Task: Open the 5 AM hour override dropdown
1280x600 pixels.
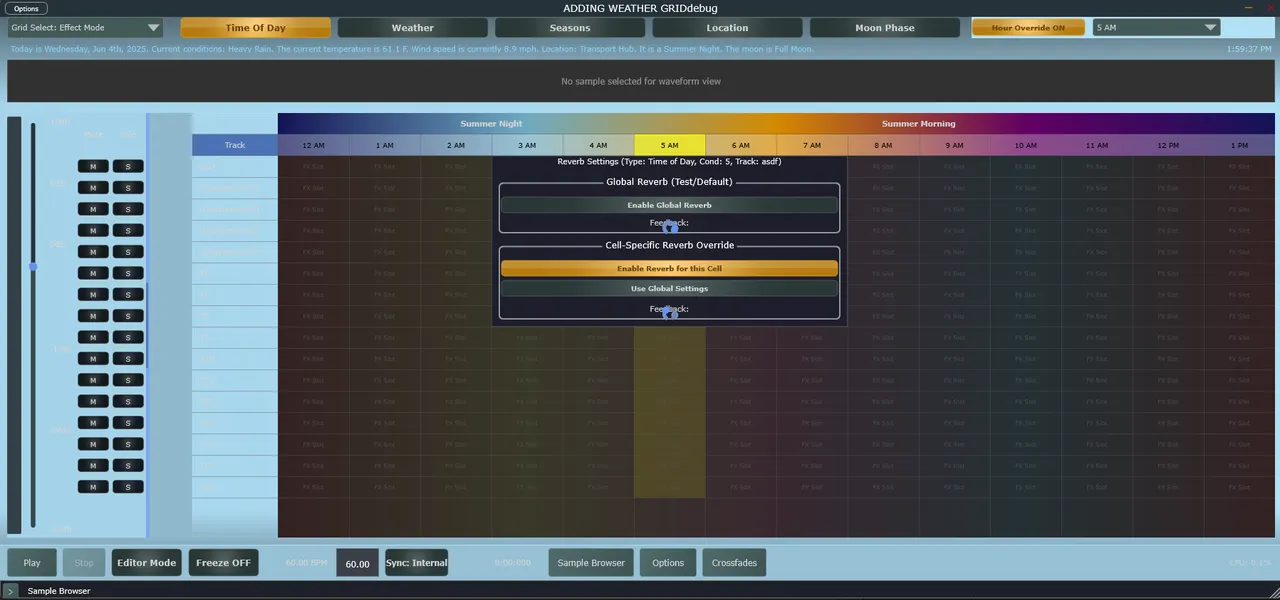Action: 1156,28
